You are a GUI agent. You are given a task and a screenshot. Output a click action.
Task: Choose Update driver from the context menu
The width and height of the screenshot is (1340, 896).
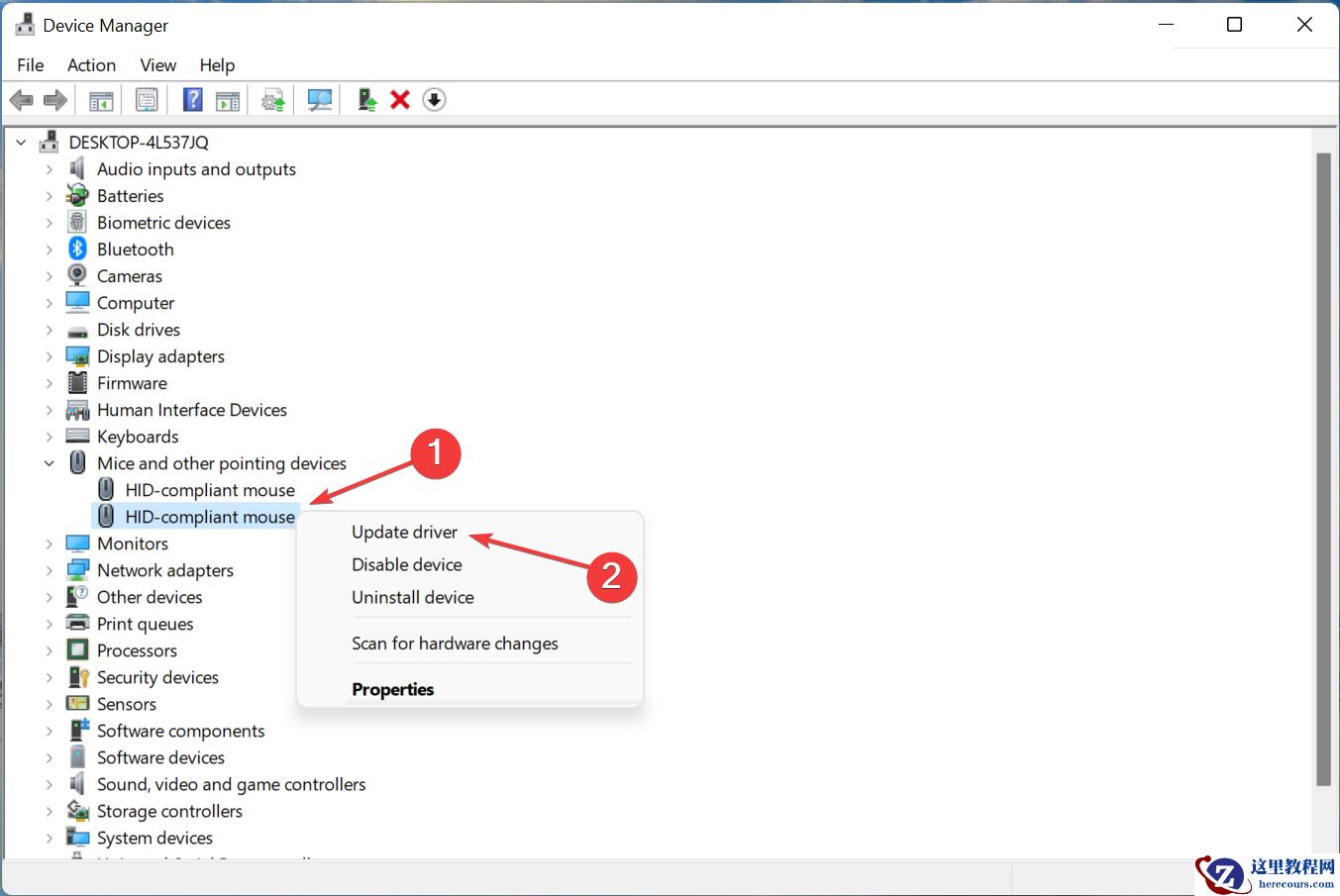404,532
